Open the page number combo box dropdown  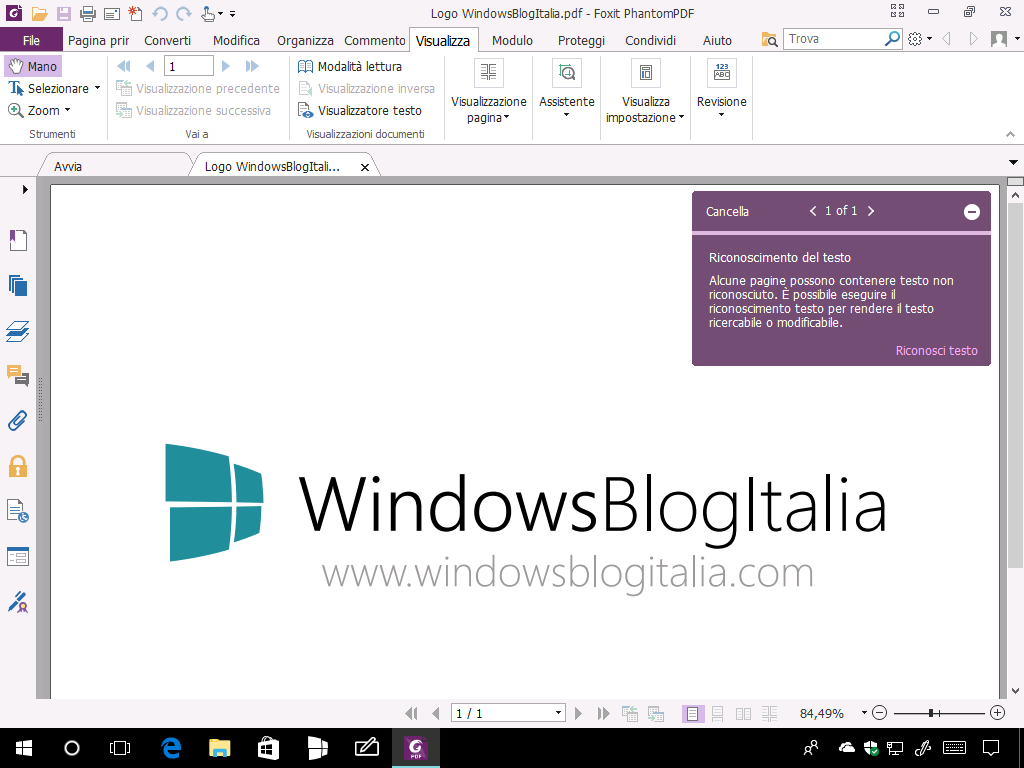(558, 712)
